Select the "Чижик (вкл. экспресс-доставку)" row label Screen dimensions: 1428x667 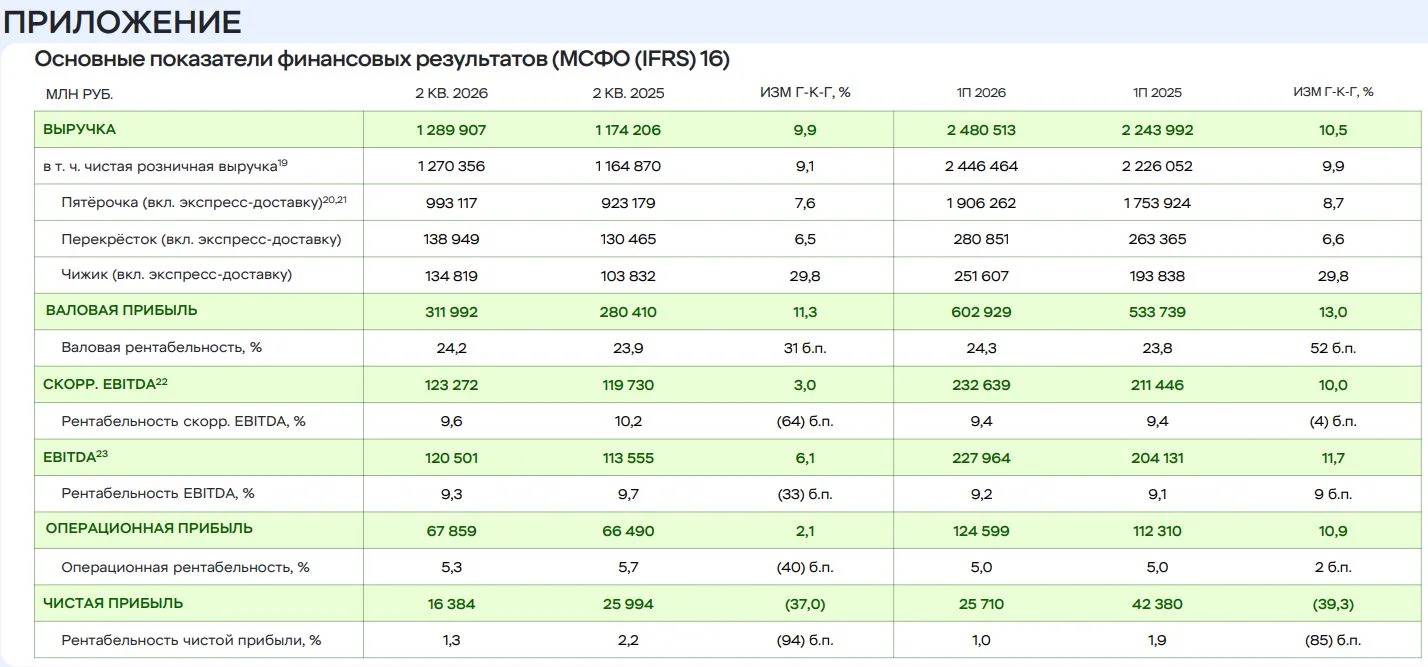point(177,275)
